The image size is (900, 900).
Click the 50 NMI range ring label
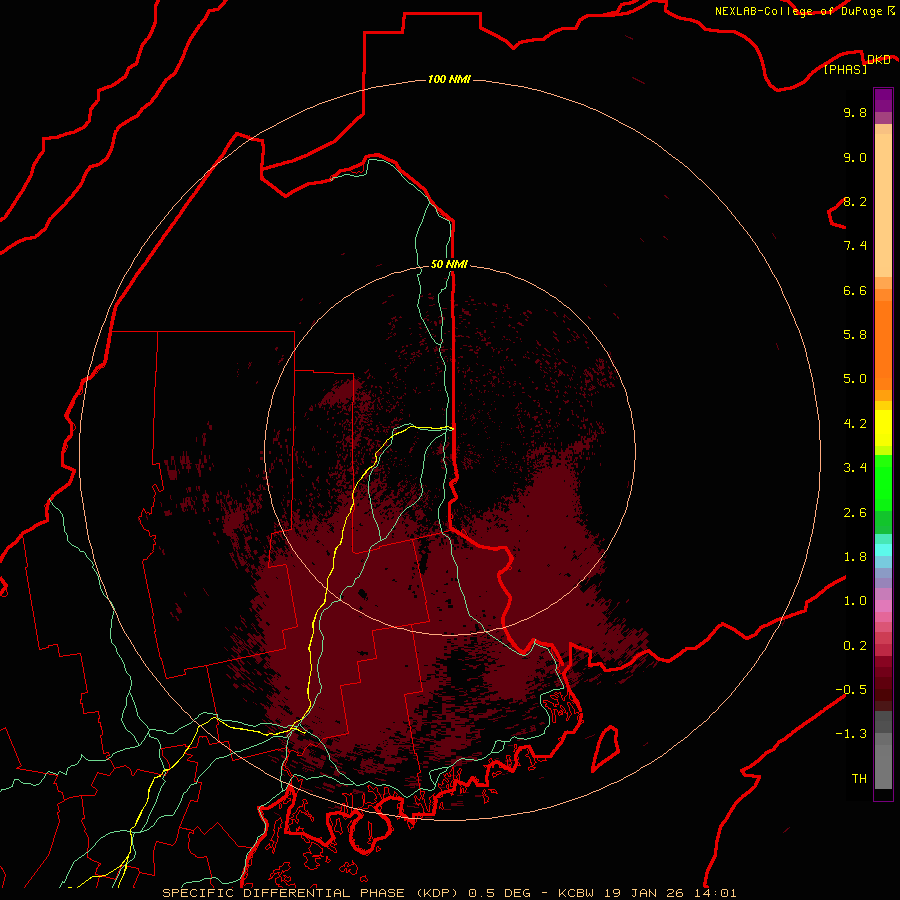(449, 264)
